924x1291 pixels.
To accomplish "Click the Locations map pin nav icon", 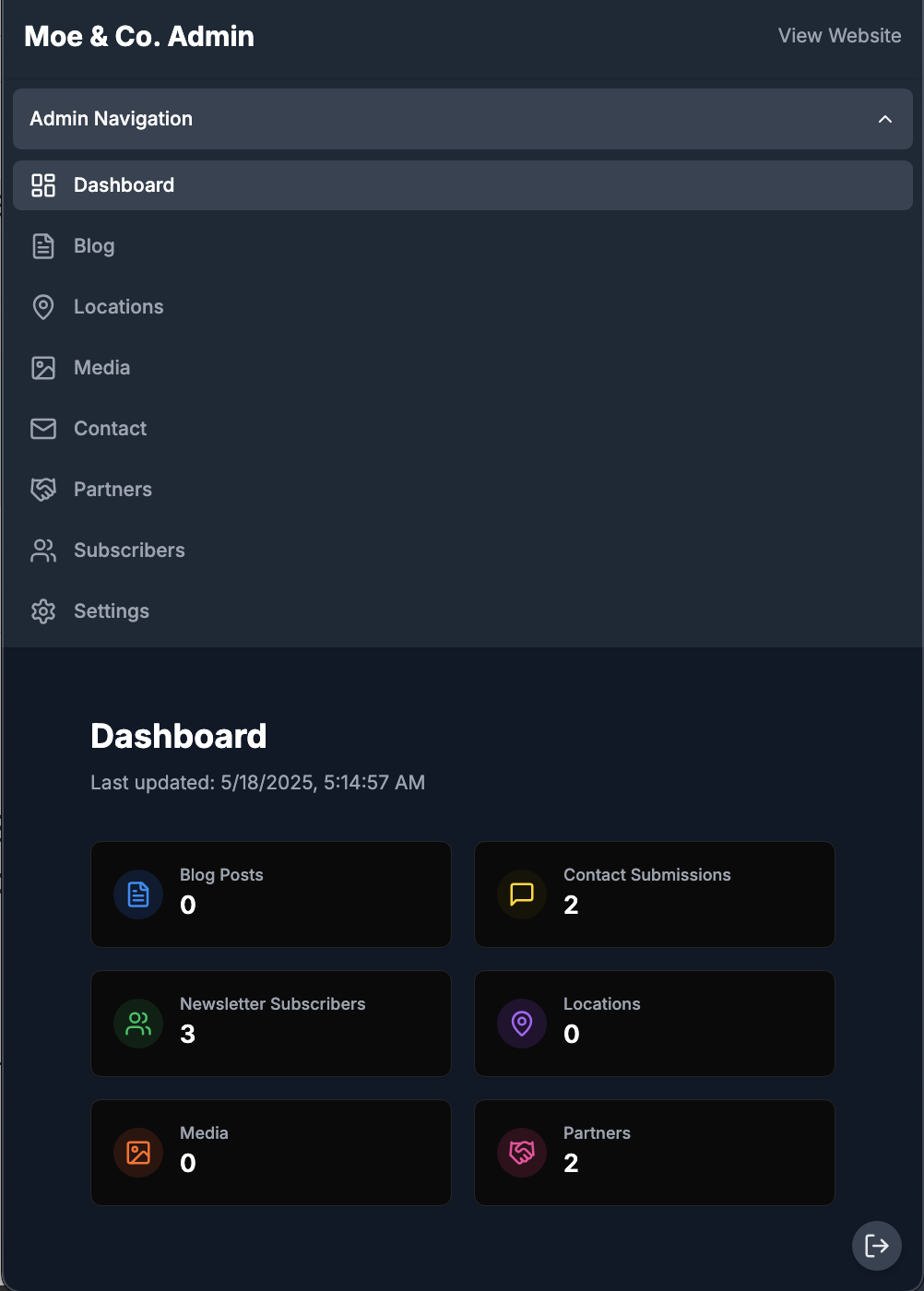I will click(x=43, y=307).
